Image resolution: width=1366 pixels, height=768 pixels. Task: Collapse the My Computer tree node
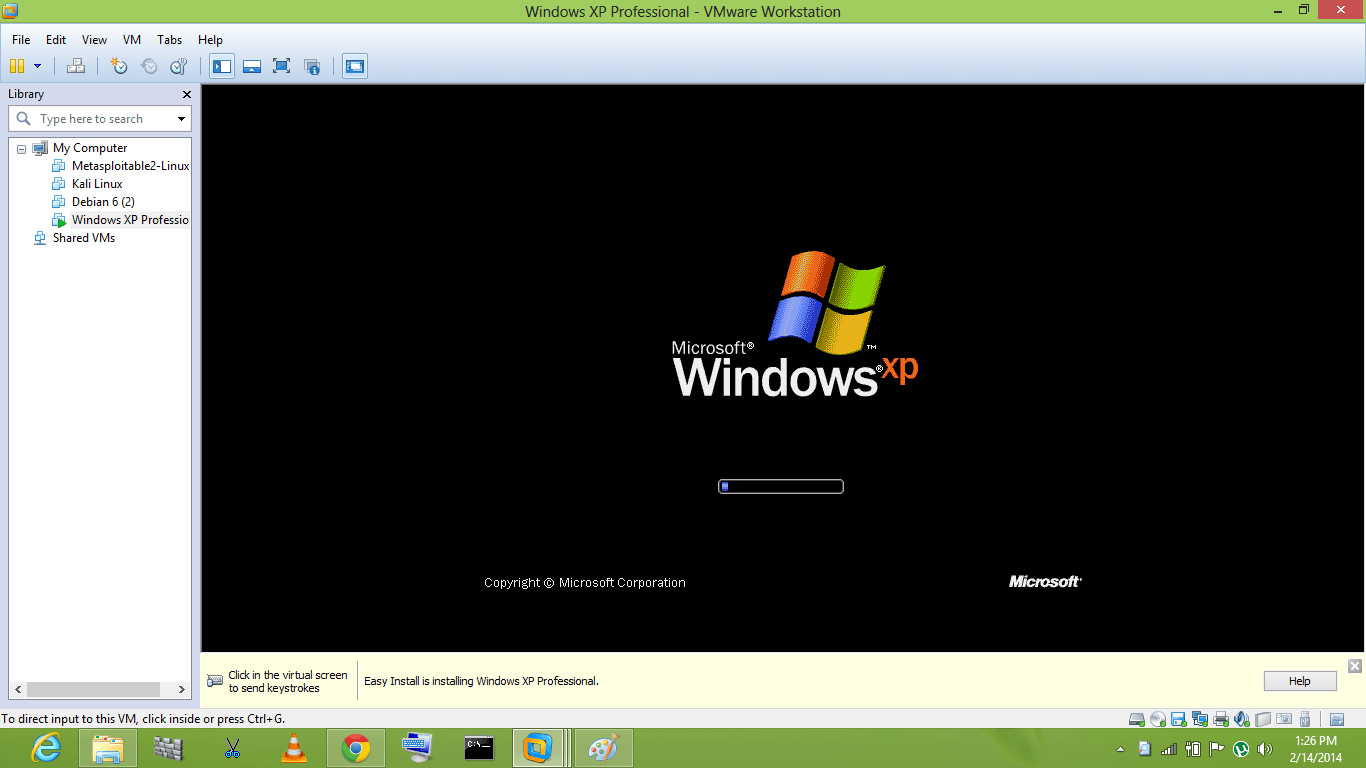(22, 148)
